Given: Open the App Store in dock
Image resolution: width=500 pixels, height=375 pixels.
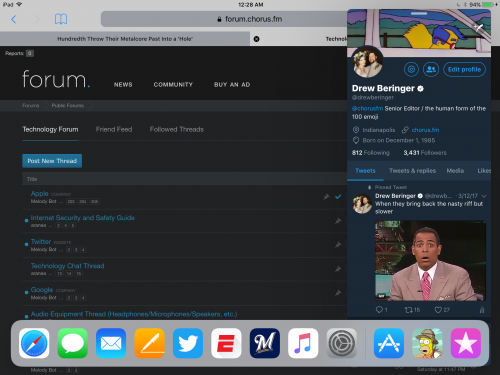Looking at the screenshot, I should 389,343.
